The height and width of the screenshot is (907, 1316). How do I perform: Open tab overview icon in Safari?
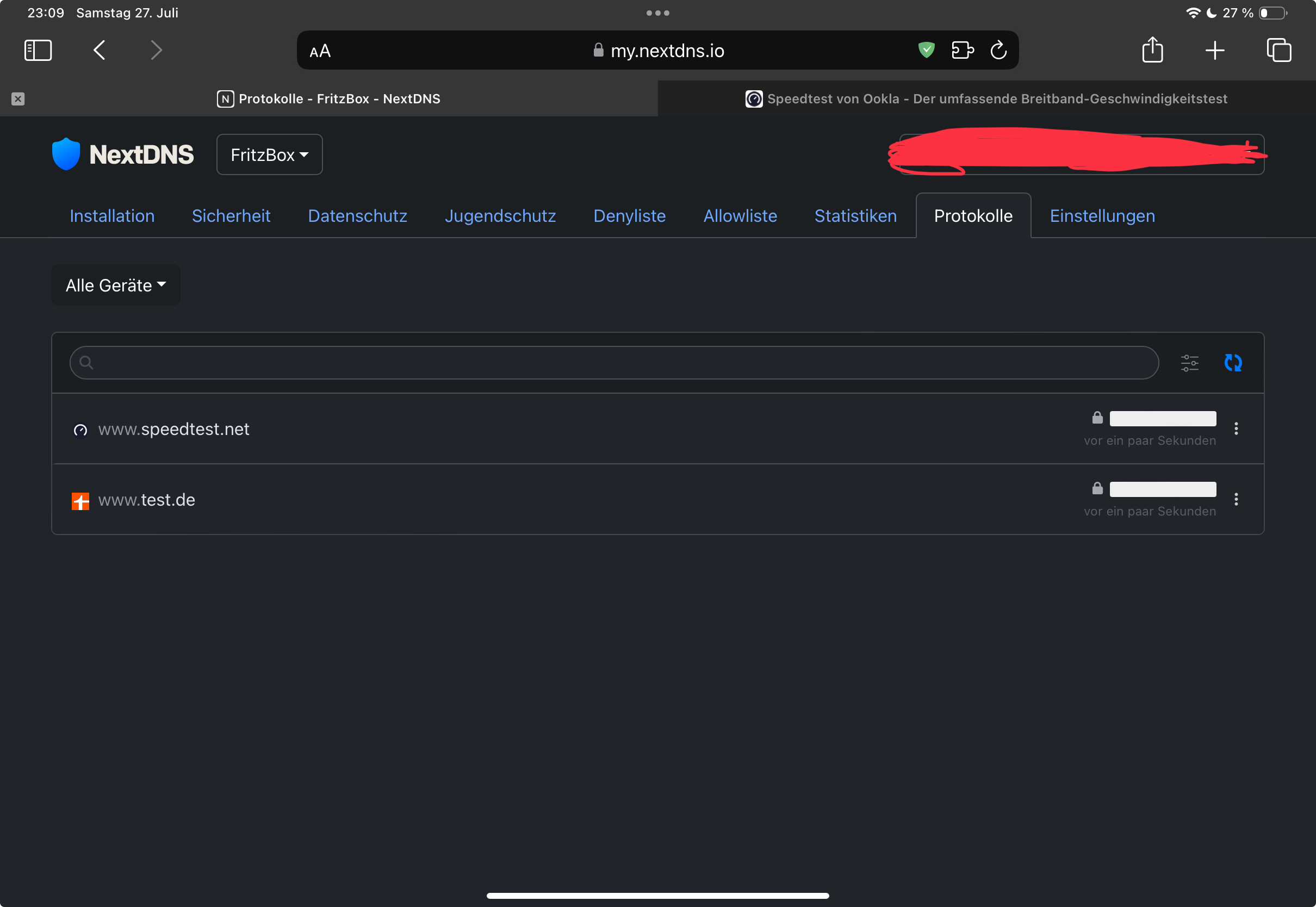point(1278,50)
